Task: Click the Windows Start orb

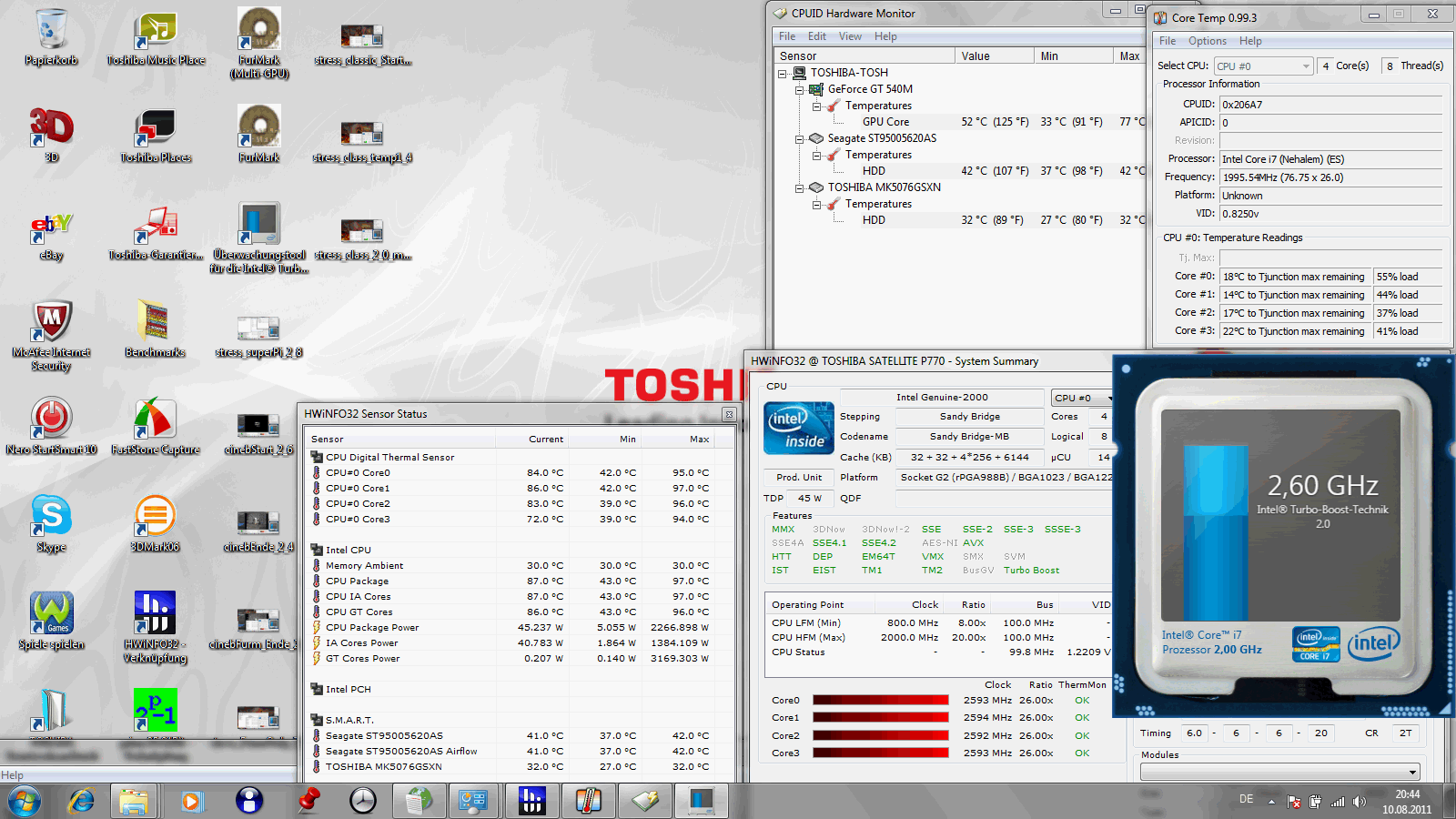Action: click(x=25, y=801)
